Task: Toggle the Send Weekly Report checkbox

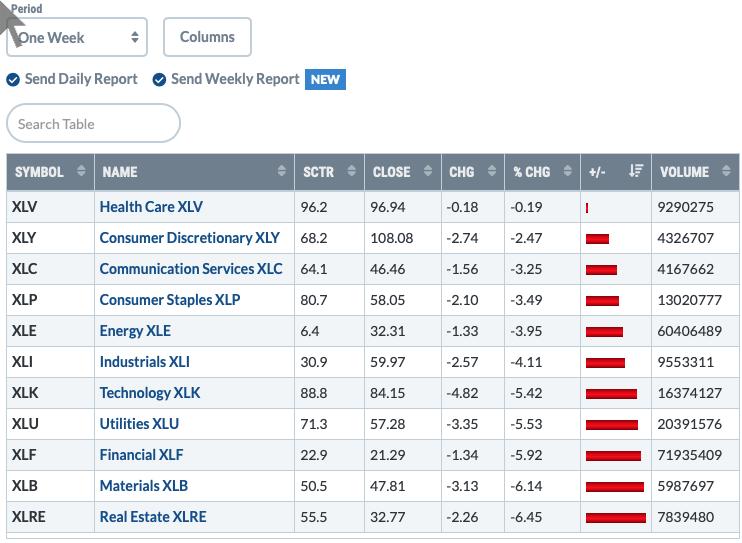Action: pyautogui.click(x=159, y=80)
